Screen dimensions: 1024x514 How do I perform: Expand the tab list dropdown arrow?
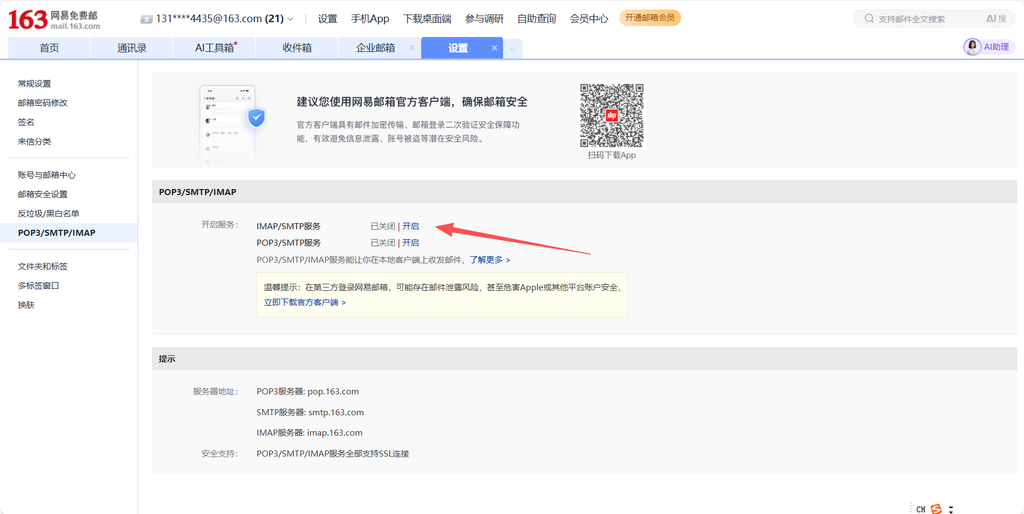pyautogui.click(x=513, y=49)
